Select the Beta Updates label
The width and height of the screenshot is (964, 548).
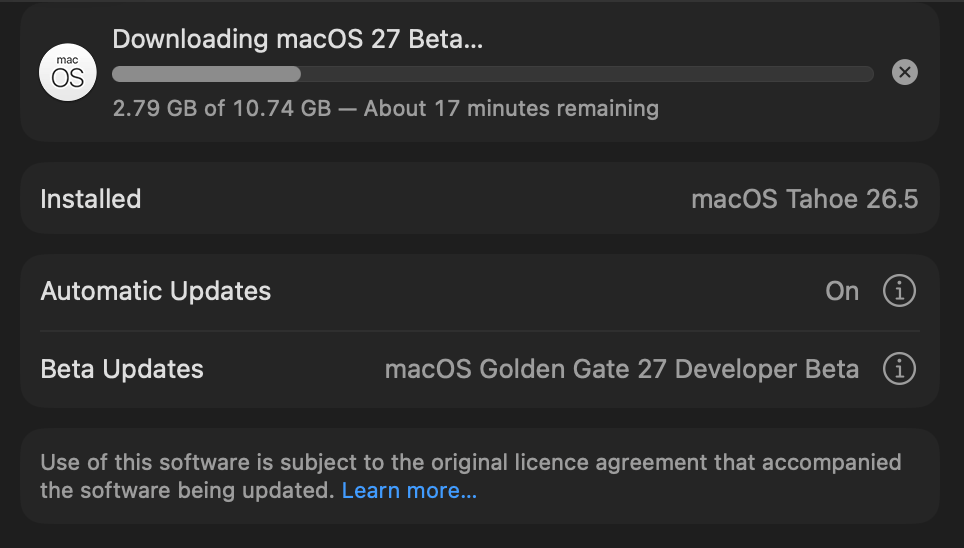pyautogui.click(x=122, y=370)
